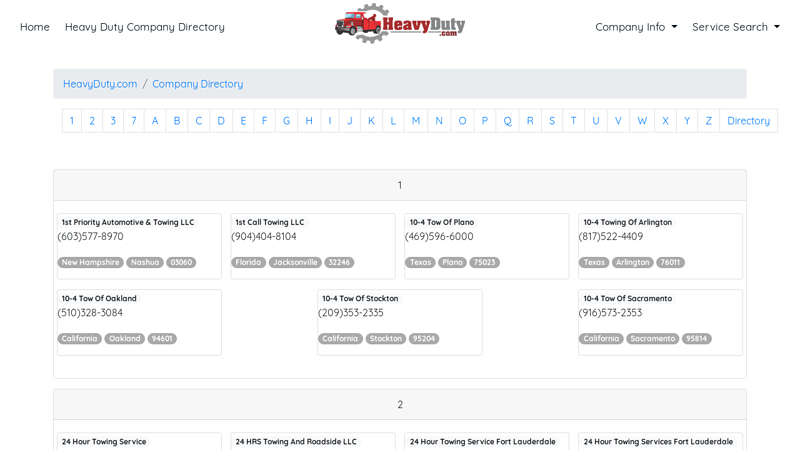
Task: Open 10-4 Towing Of Arlington listing
Action: click(628, 222)
